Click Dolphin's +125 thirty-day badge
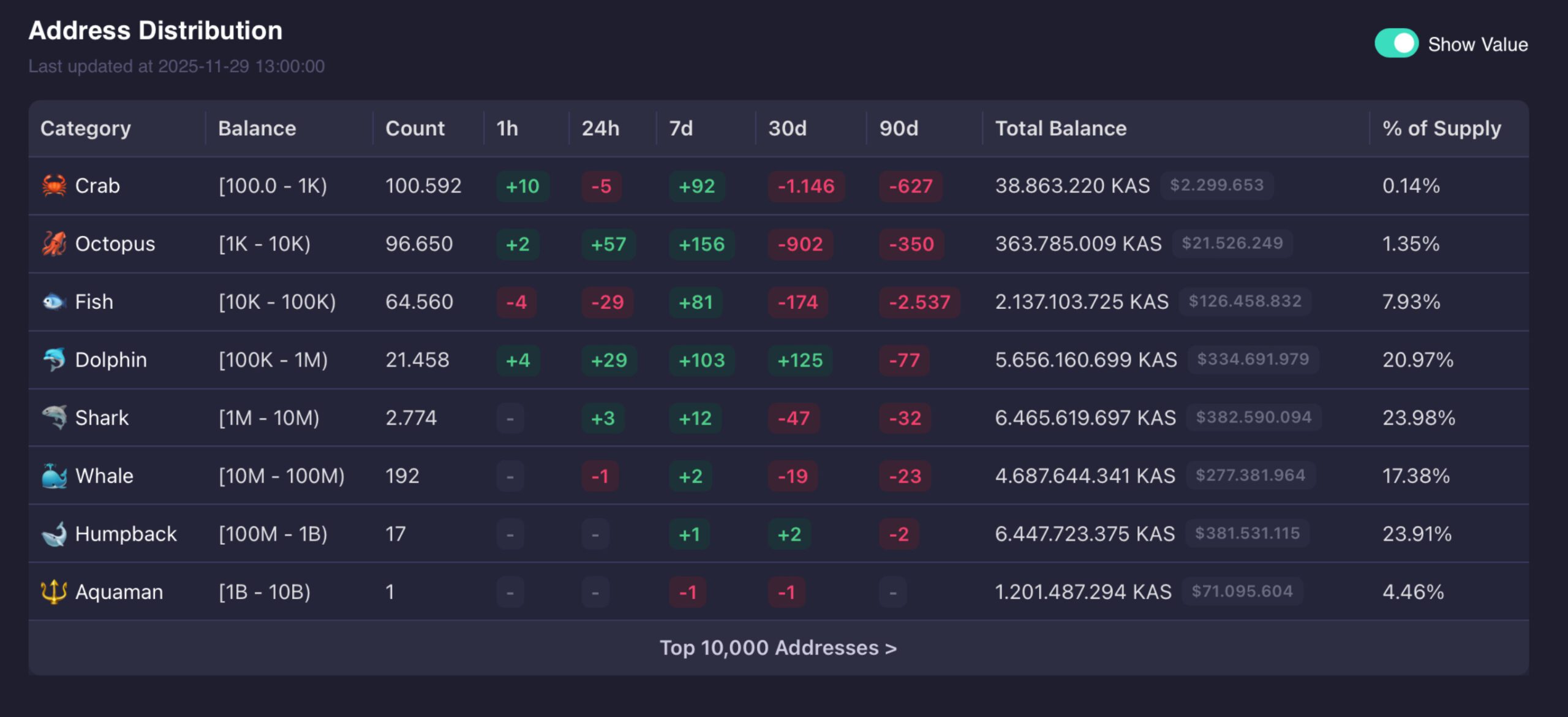This screenshot has width=1568, height=717. (799, 360)
